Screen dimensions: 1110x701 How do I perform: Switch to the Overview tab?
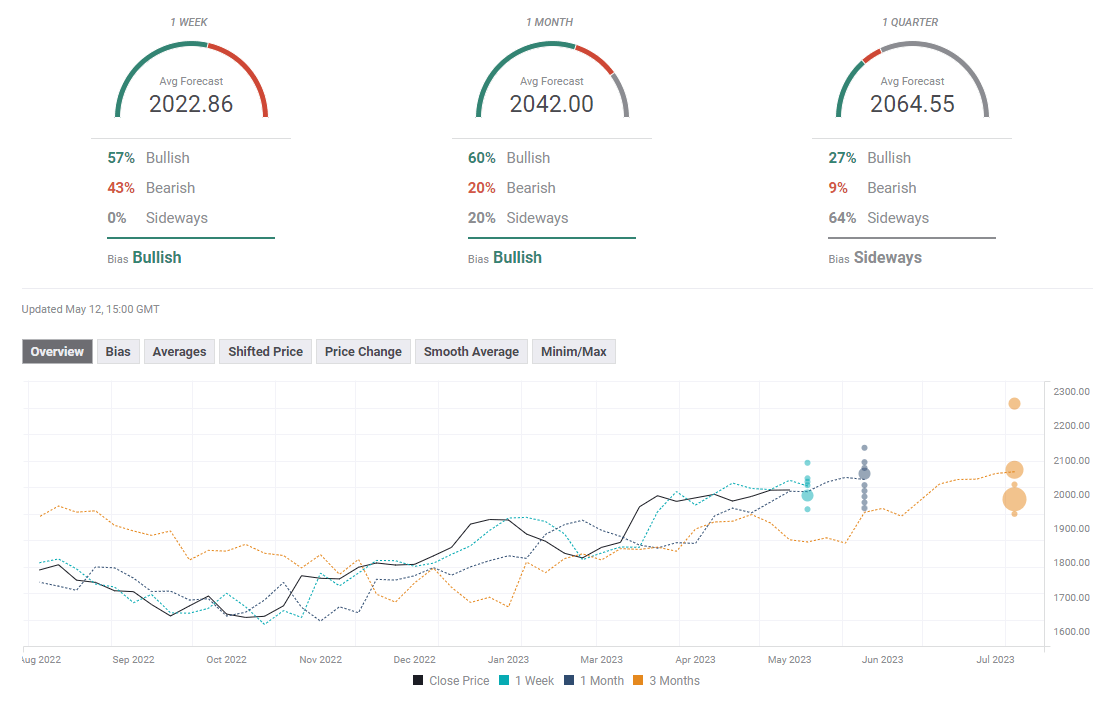(x=57, y=351)
